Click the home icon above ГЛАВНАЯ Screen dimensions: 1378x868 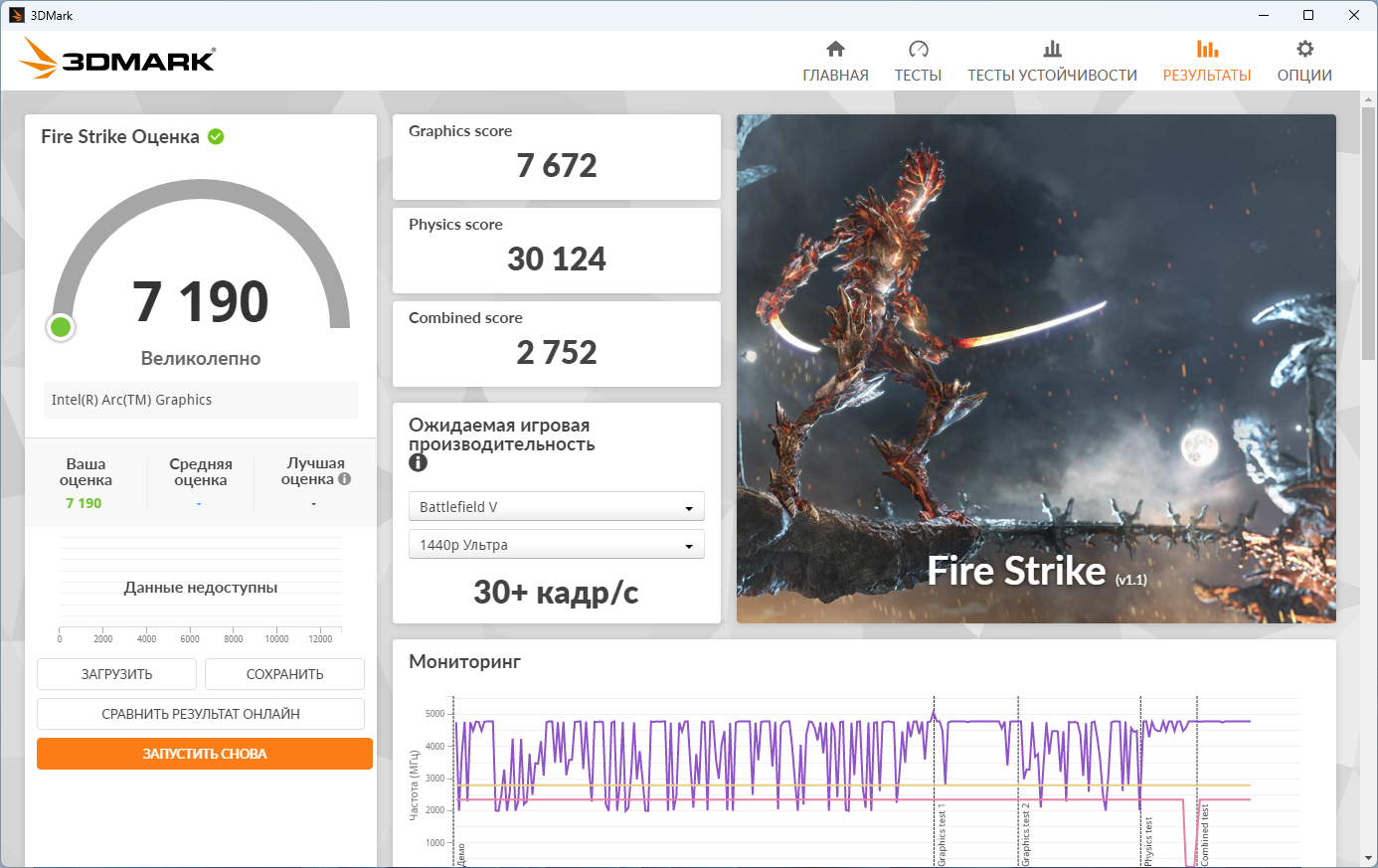[x=835, y=49]
